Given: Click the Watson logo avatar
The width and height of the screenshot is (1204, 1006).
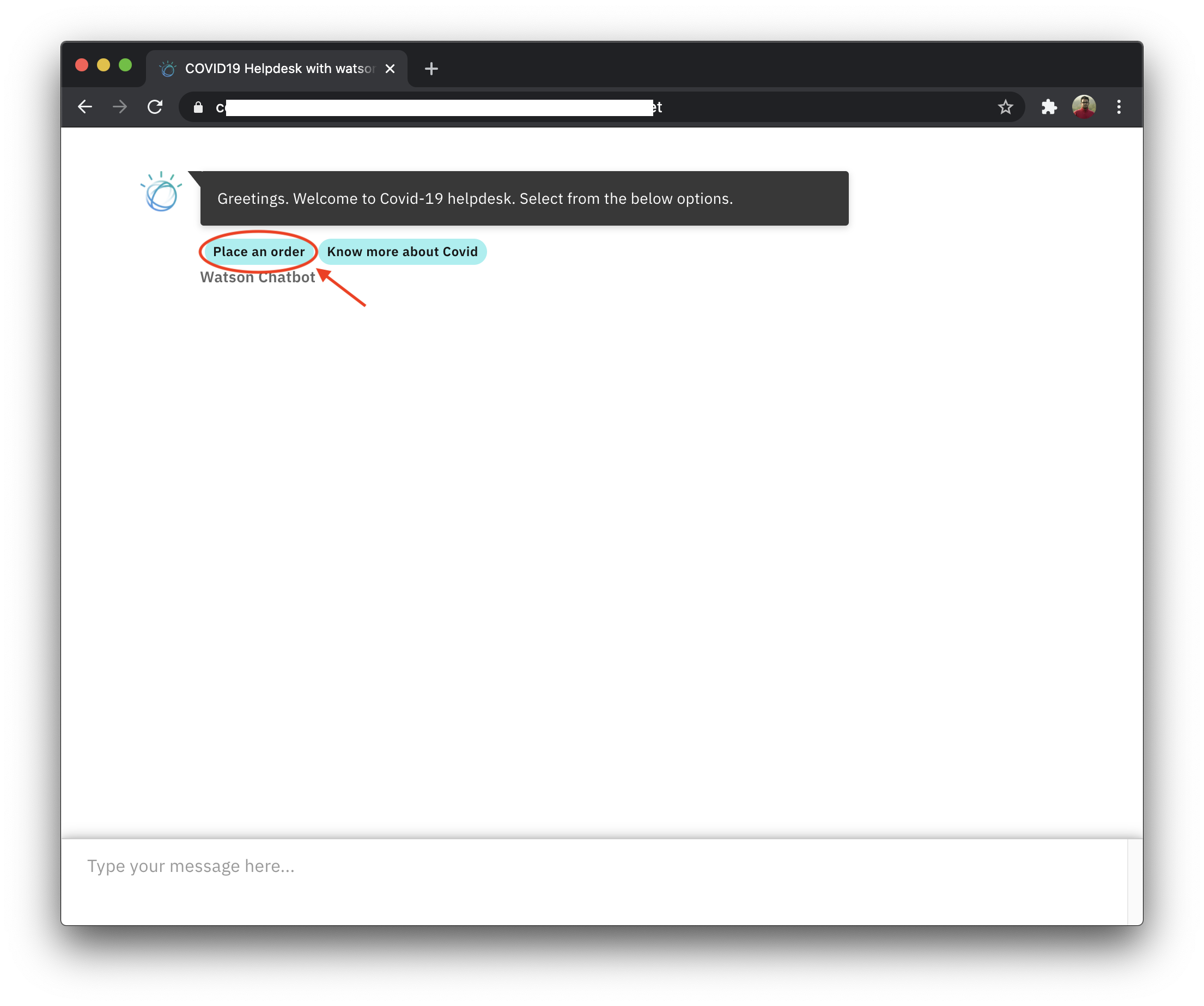Looking at the screenshot, I should [x=161, y=192].
